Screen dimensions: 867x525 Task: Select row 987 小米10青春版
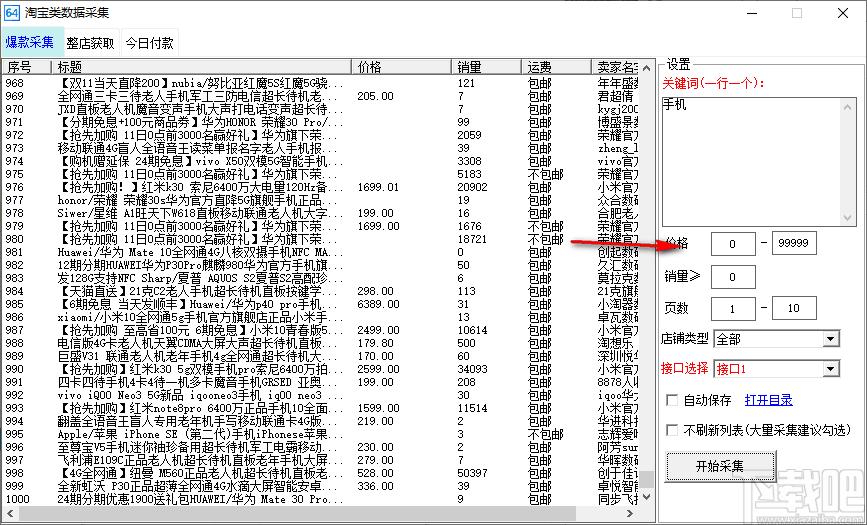point(321,330)
